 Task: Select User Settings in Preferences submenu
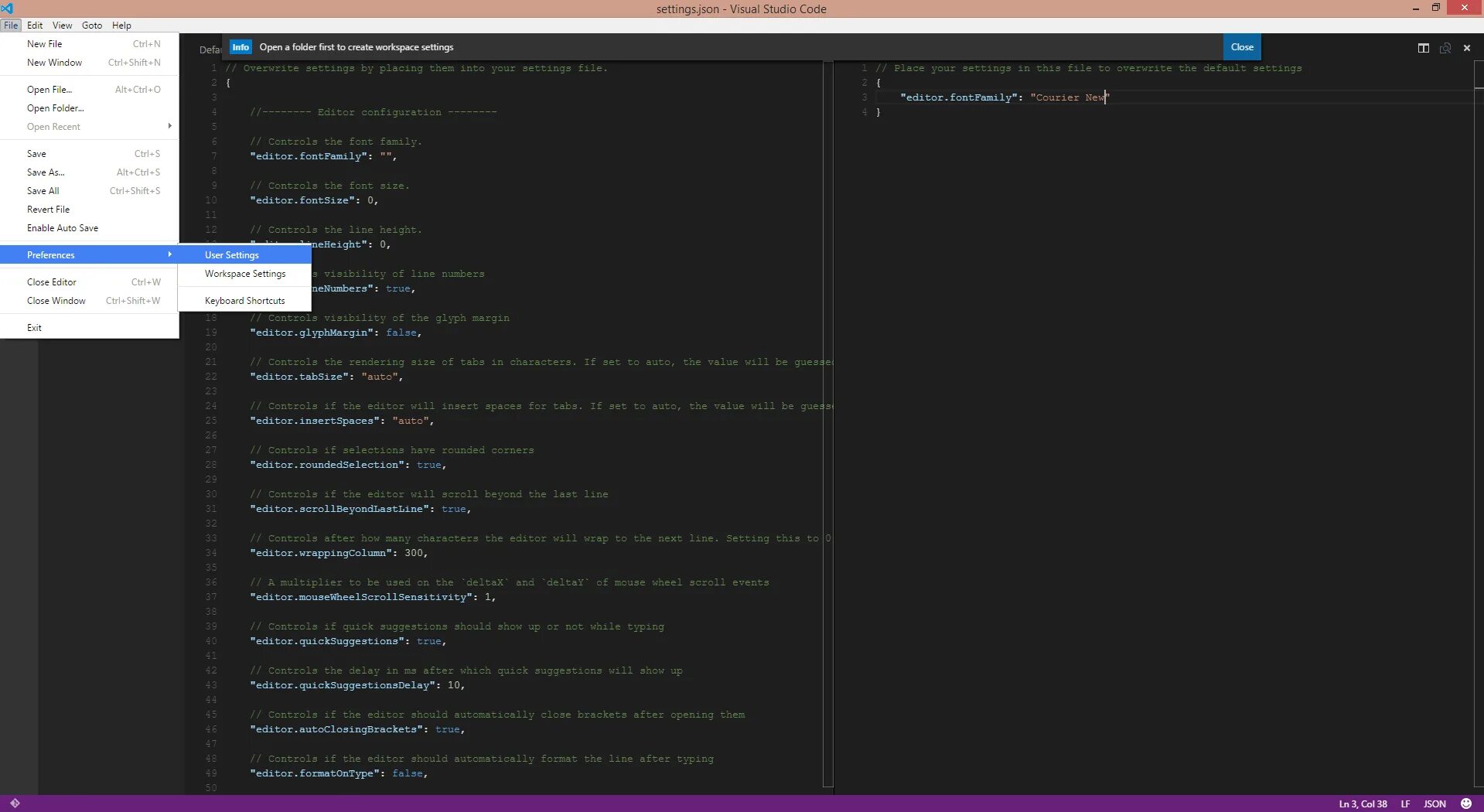[244, 255]
